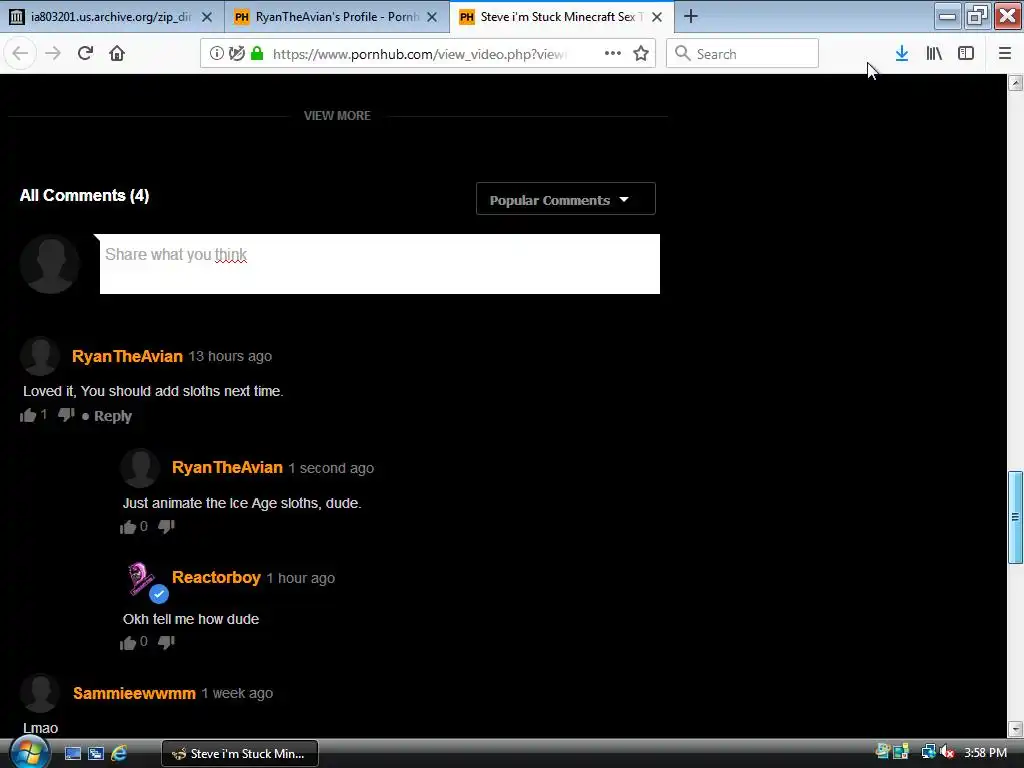Click the 'Lmao' comment text
Screen dimensions: 1024x768
(40, 728)
